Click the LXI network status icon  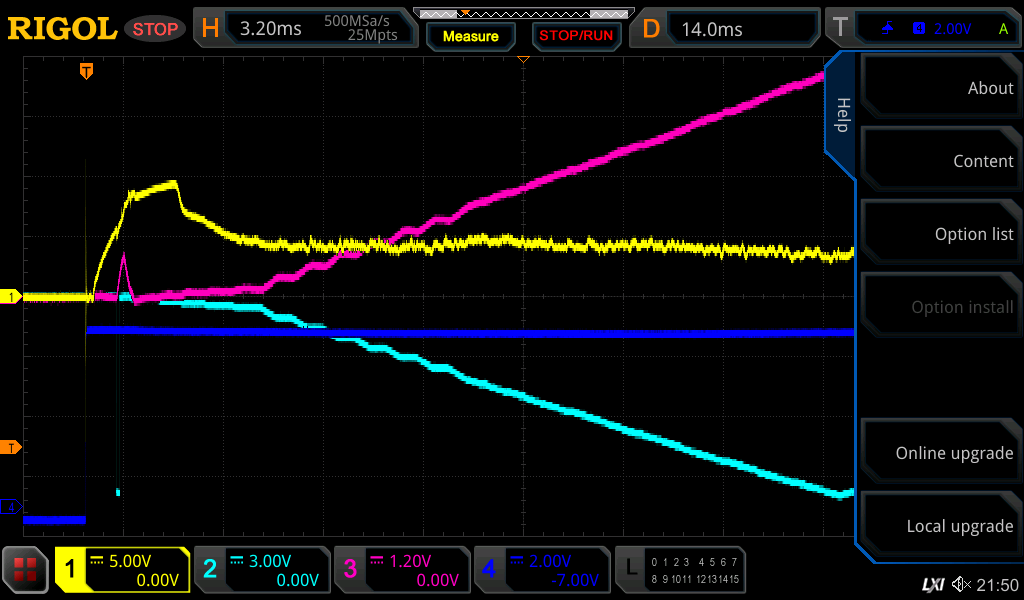[x=932, y=584]
